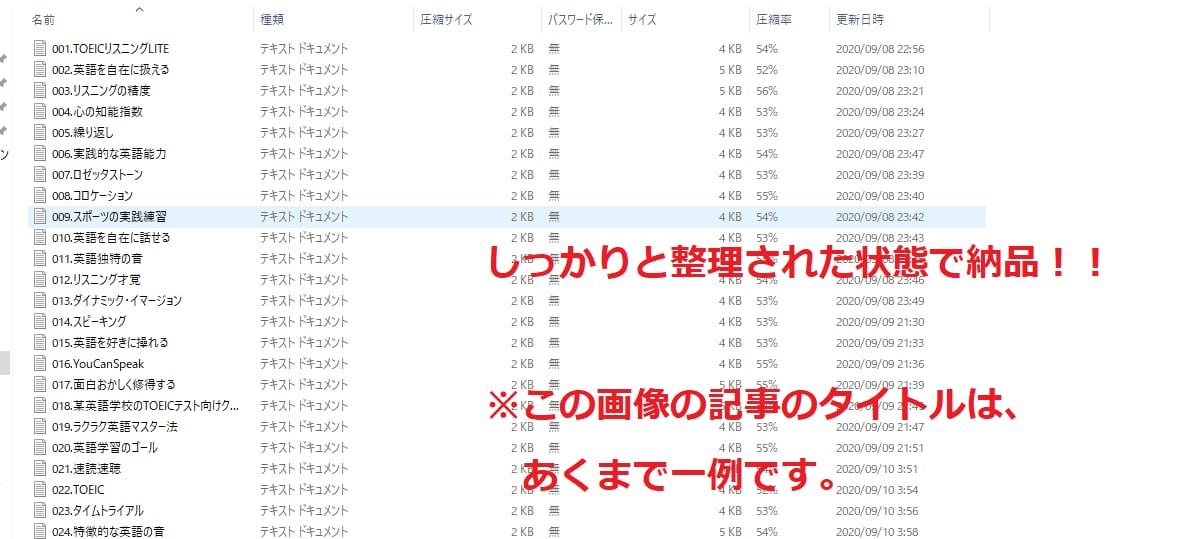Screen dimensions: 1195x539
Task: Click the file icon of 016.YouCanSpeak
Action: point(40,364)
